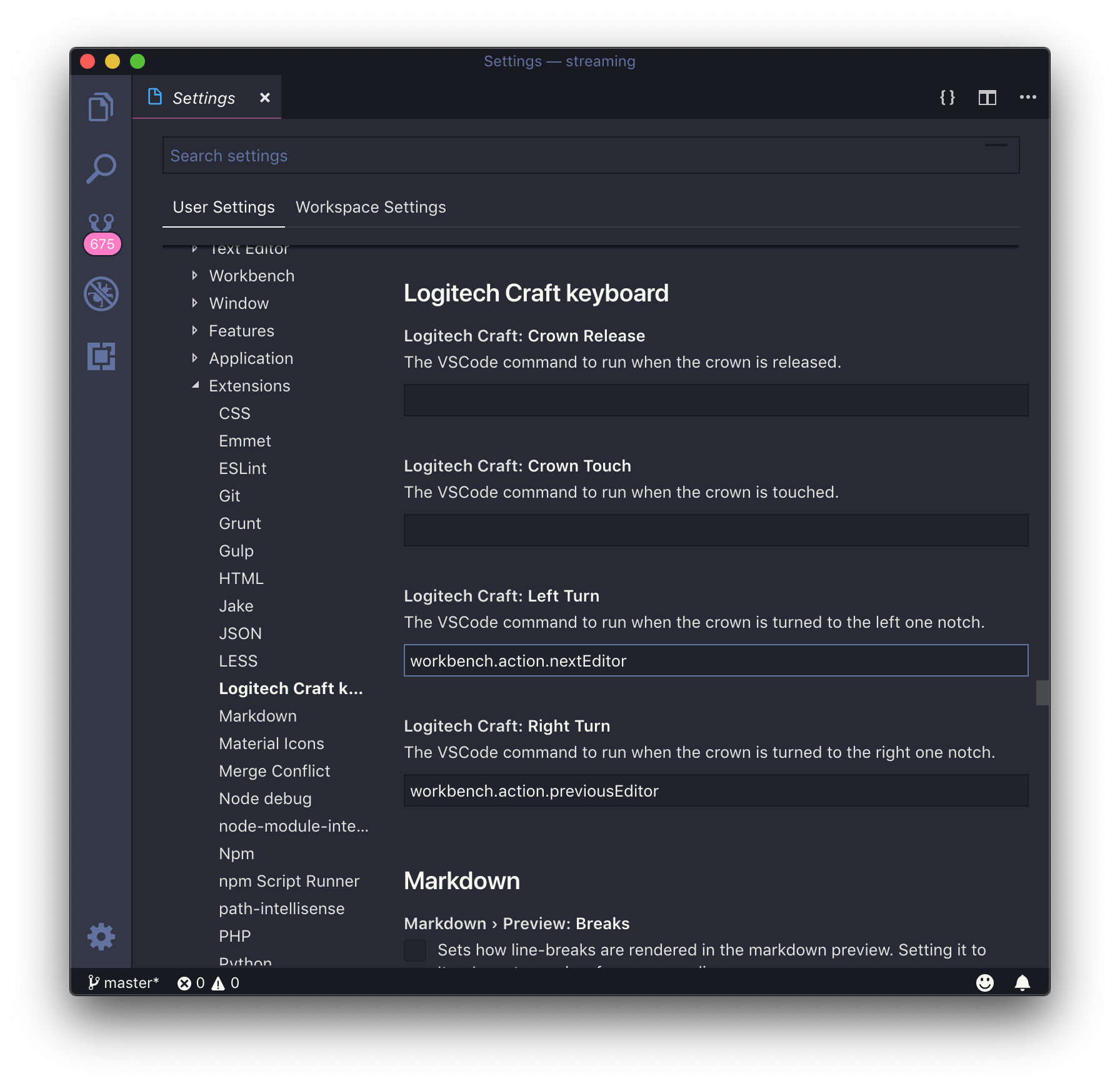Select Node debug in the list
The height and width of the screenshot is (1088, 1120).
point(265,798)
